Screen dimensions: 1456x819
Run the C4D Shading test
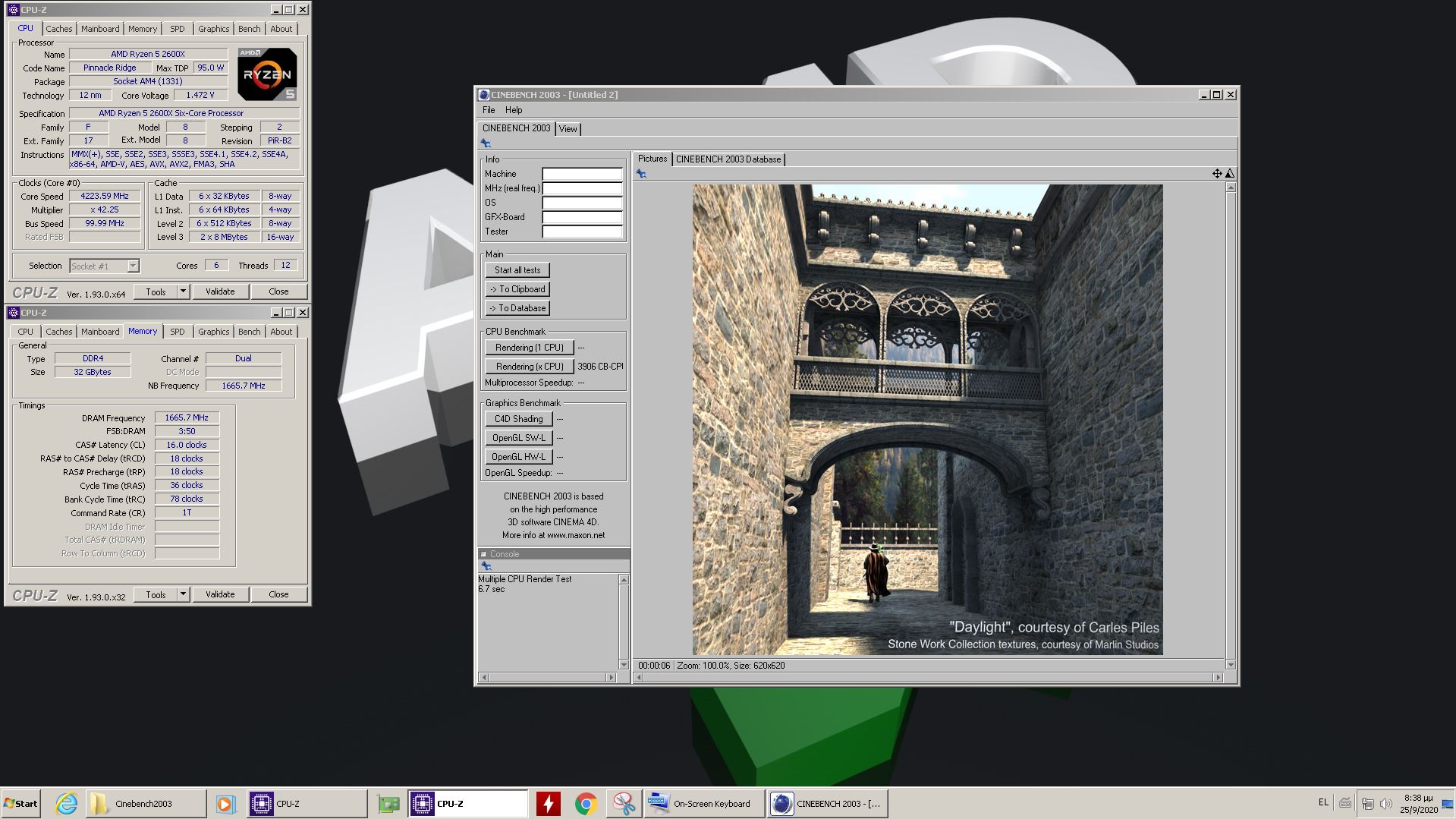click(x=518, y=419)
